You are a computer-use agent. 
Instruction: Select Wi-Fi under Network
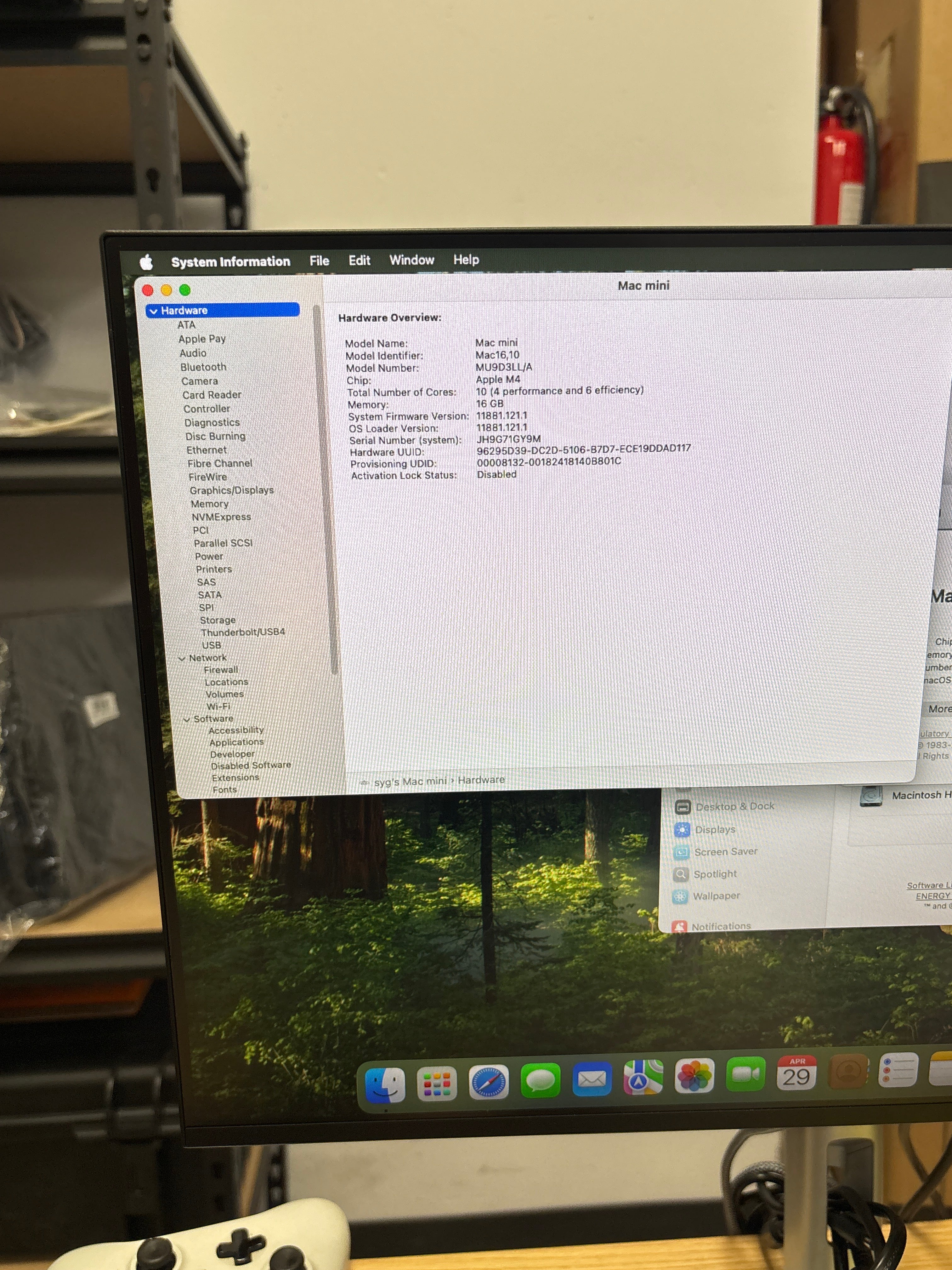(x=218, y=707)
